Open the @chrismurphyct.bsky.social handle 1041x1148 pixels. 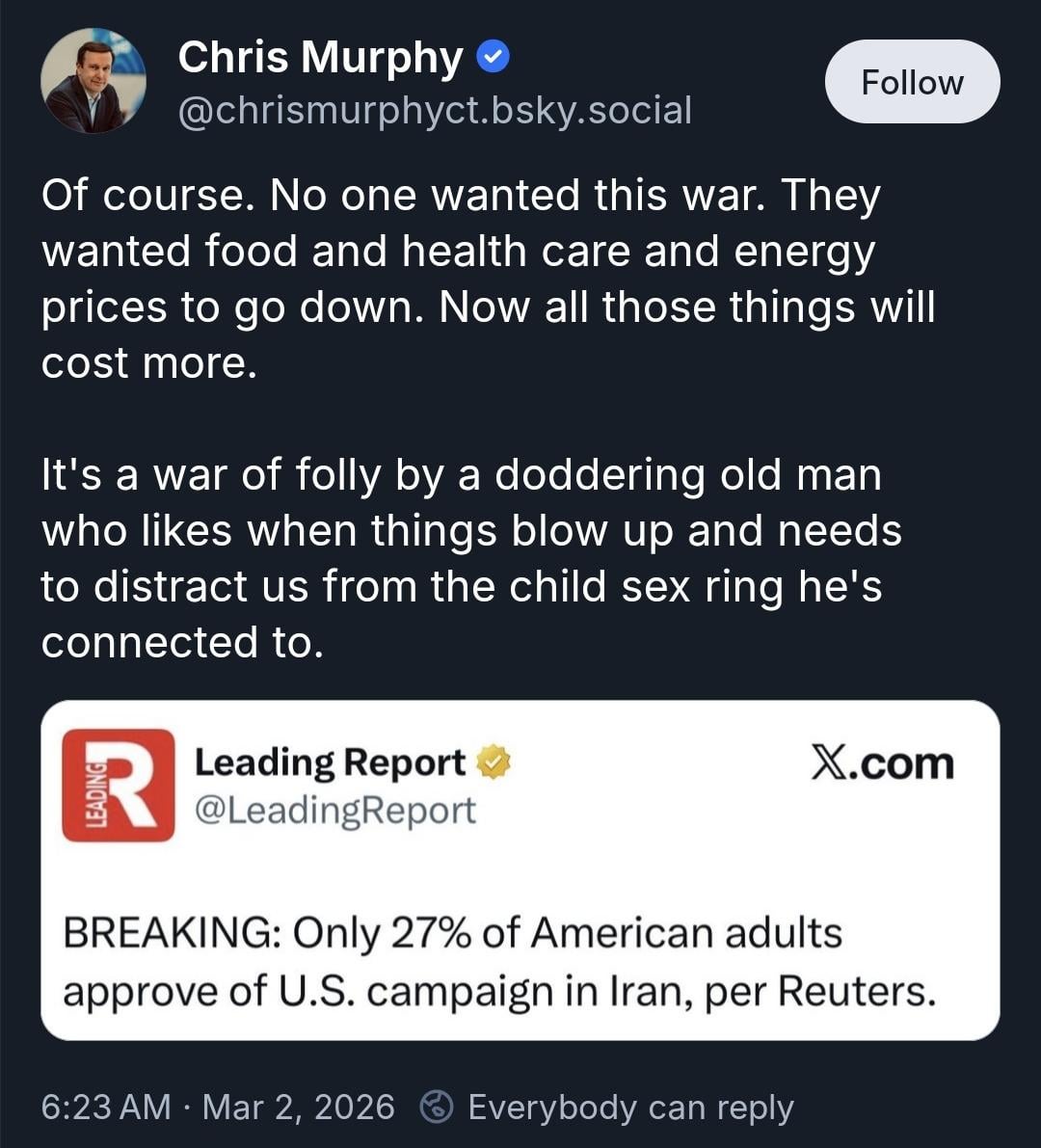435,111
